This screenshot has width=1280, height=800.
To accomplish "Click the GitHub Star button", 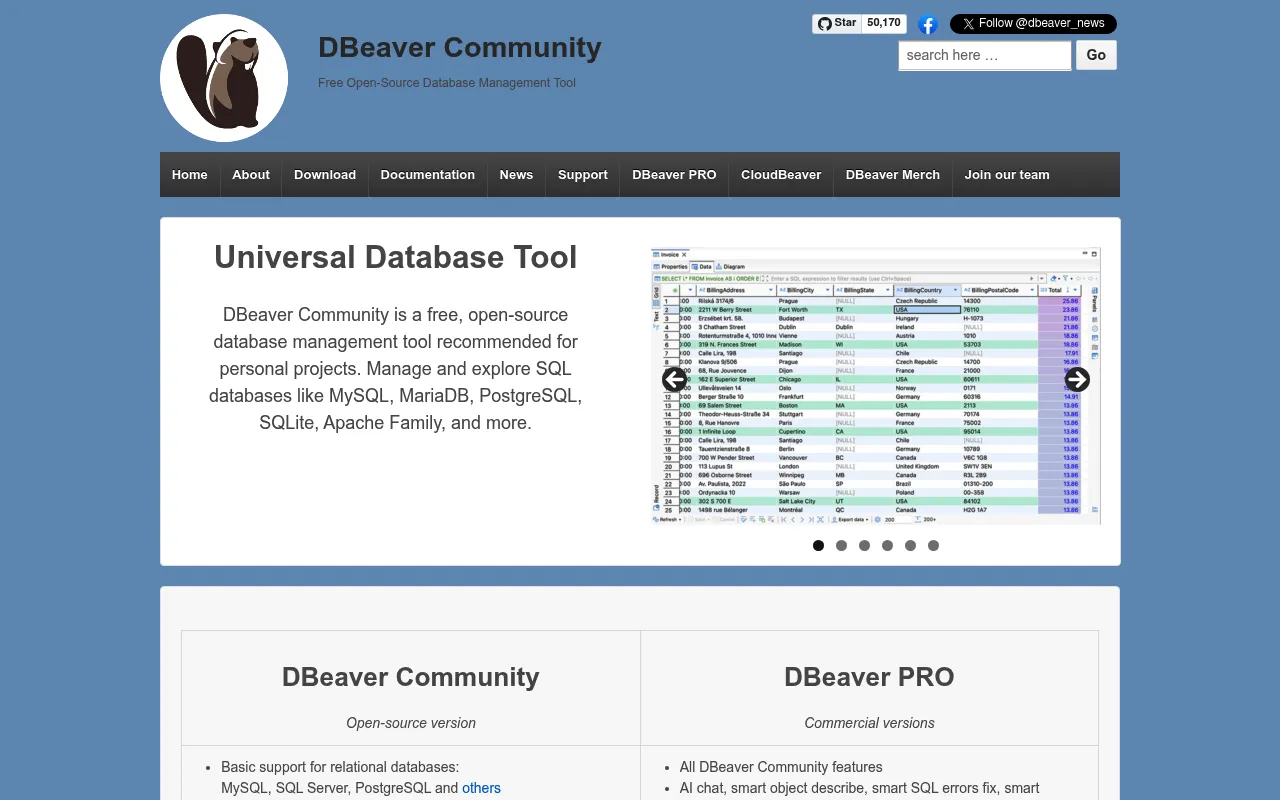I will coord(837,23).
